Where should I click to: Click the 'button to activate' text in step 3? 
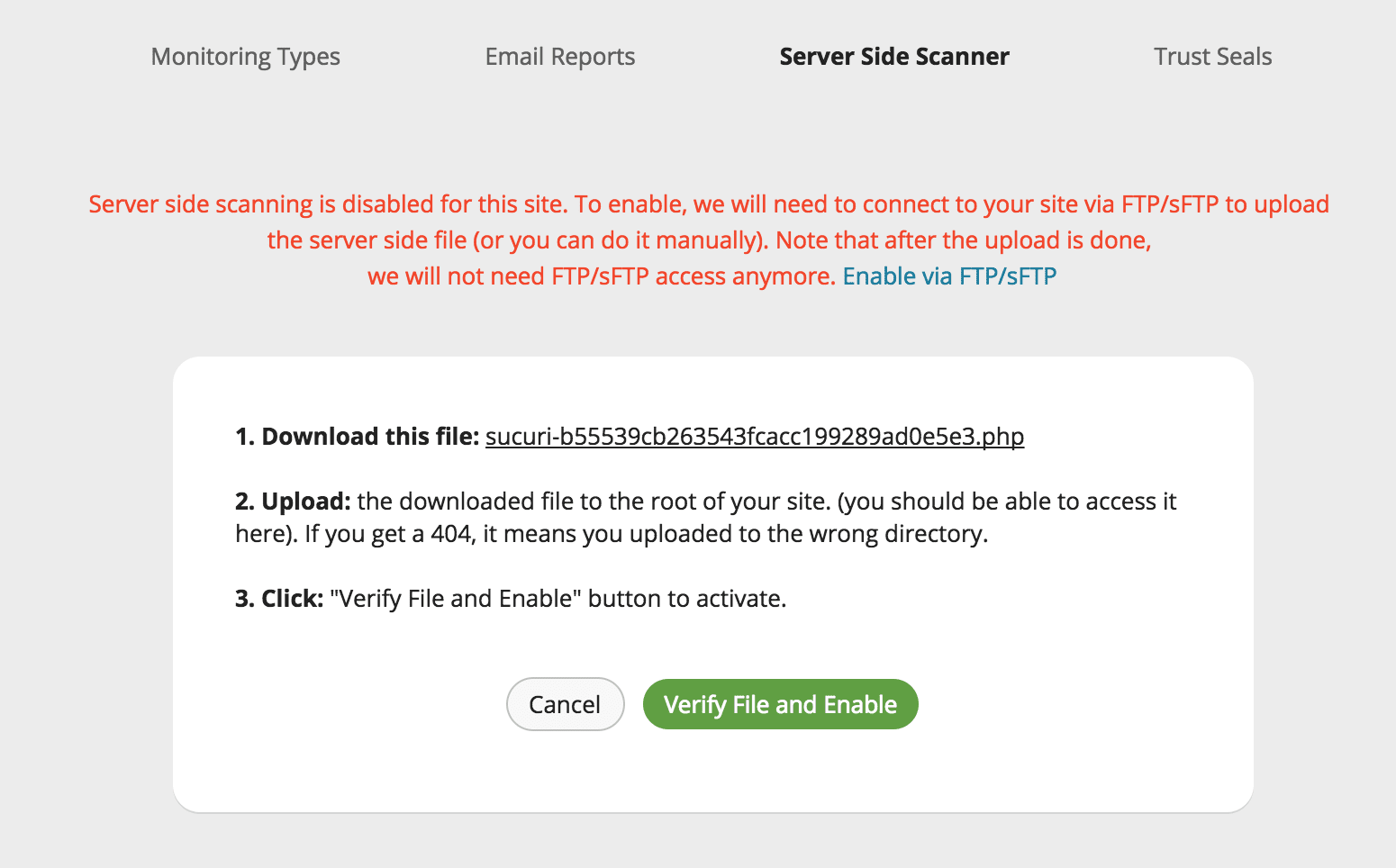click(x=687, y=599)
